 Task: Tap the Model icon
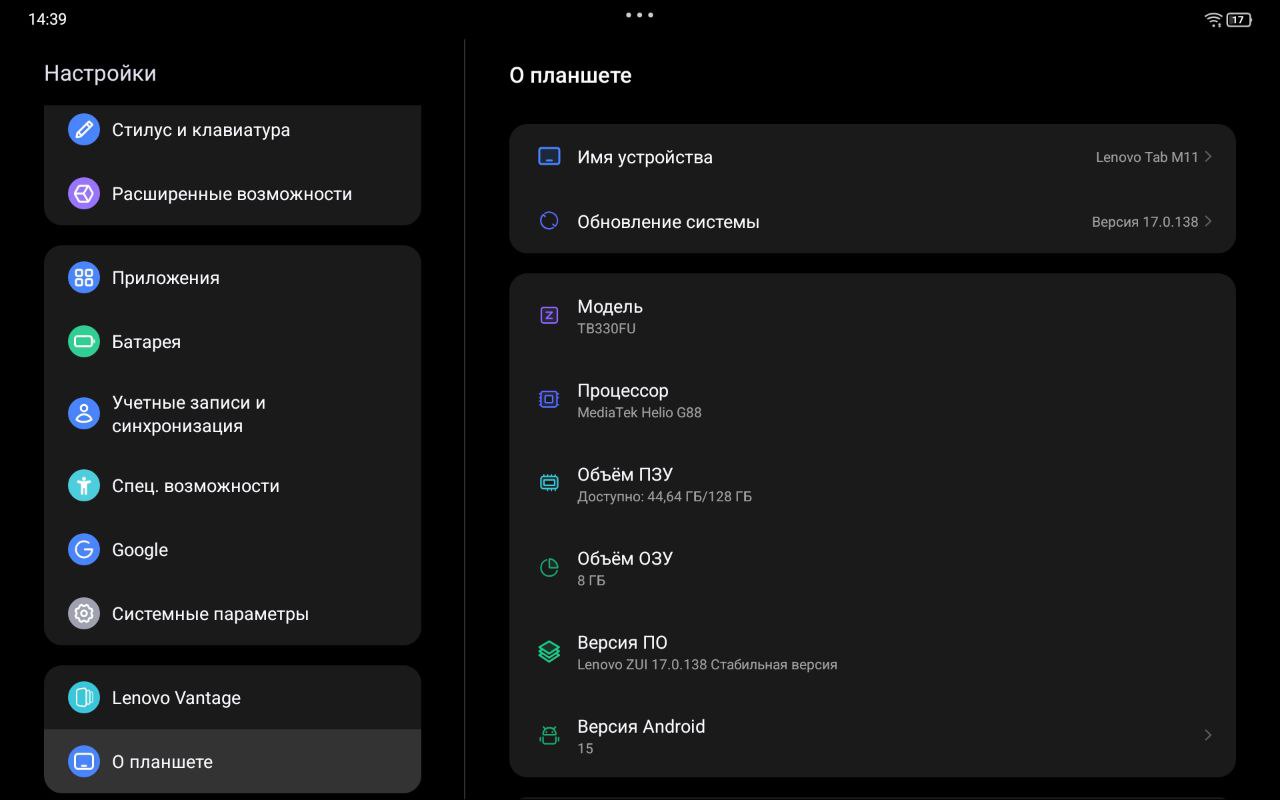tap(549, 315)
